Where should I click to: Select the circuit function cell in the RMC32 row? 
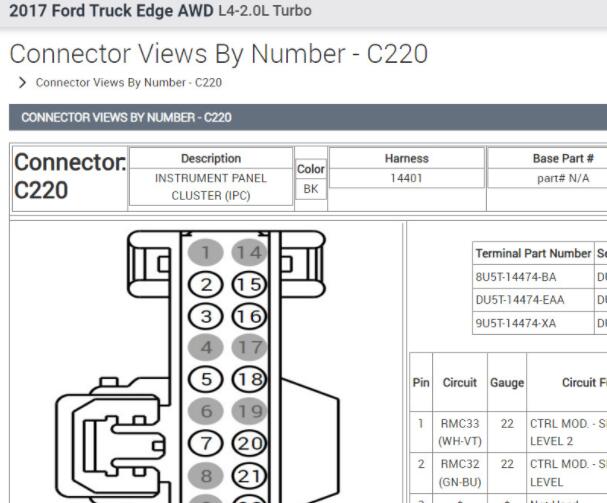coord(567,473)
